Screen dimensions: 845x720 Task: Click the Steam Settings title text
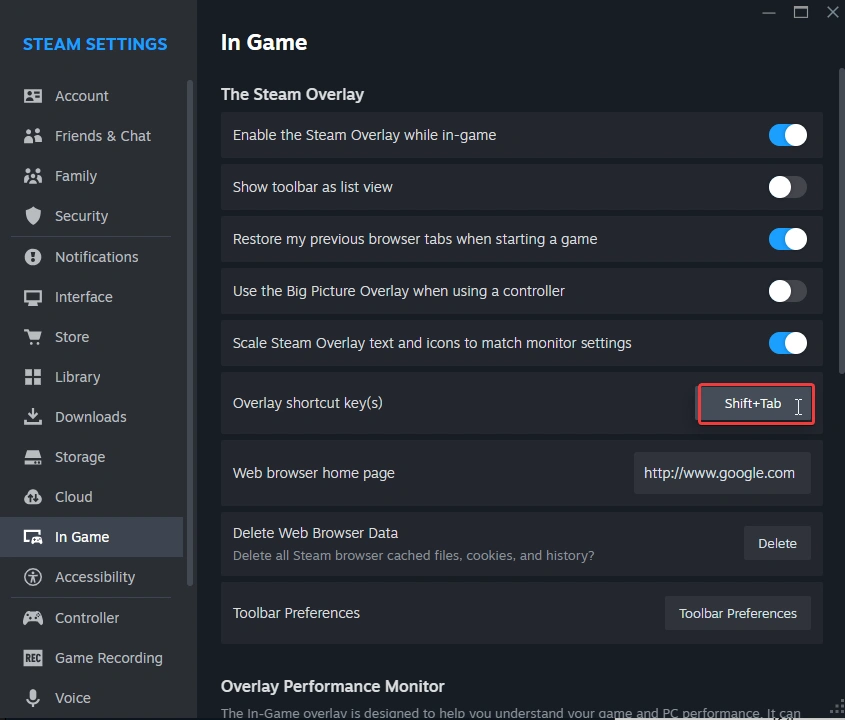tap(95, 44)
